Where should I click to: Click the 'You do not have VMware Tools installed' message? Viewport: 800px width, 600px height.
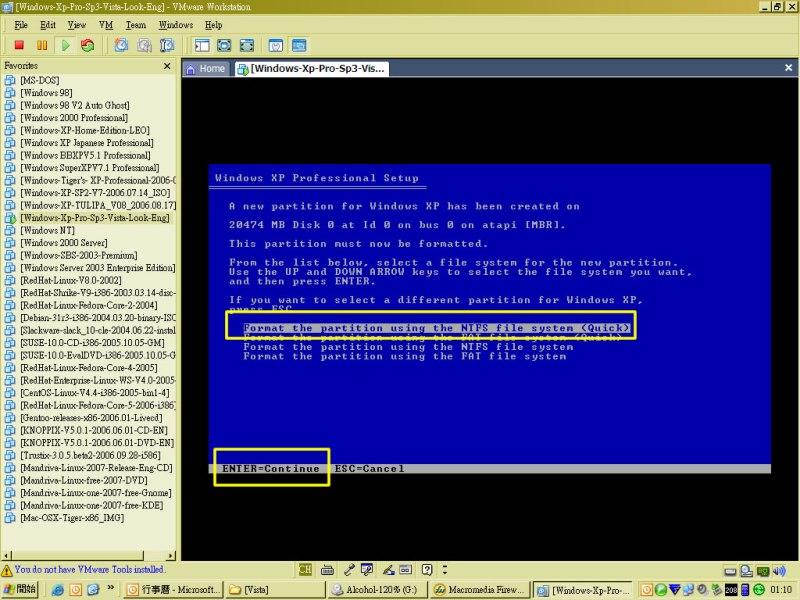click(89, 569)
